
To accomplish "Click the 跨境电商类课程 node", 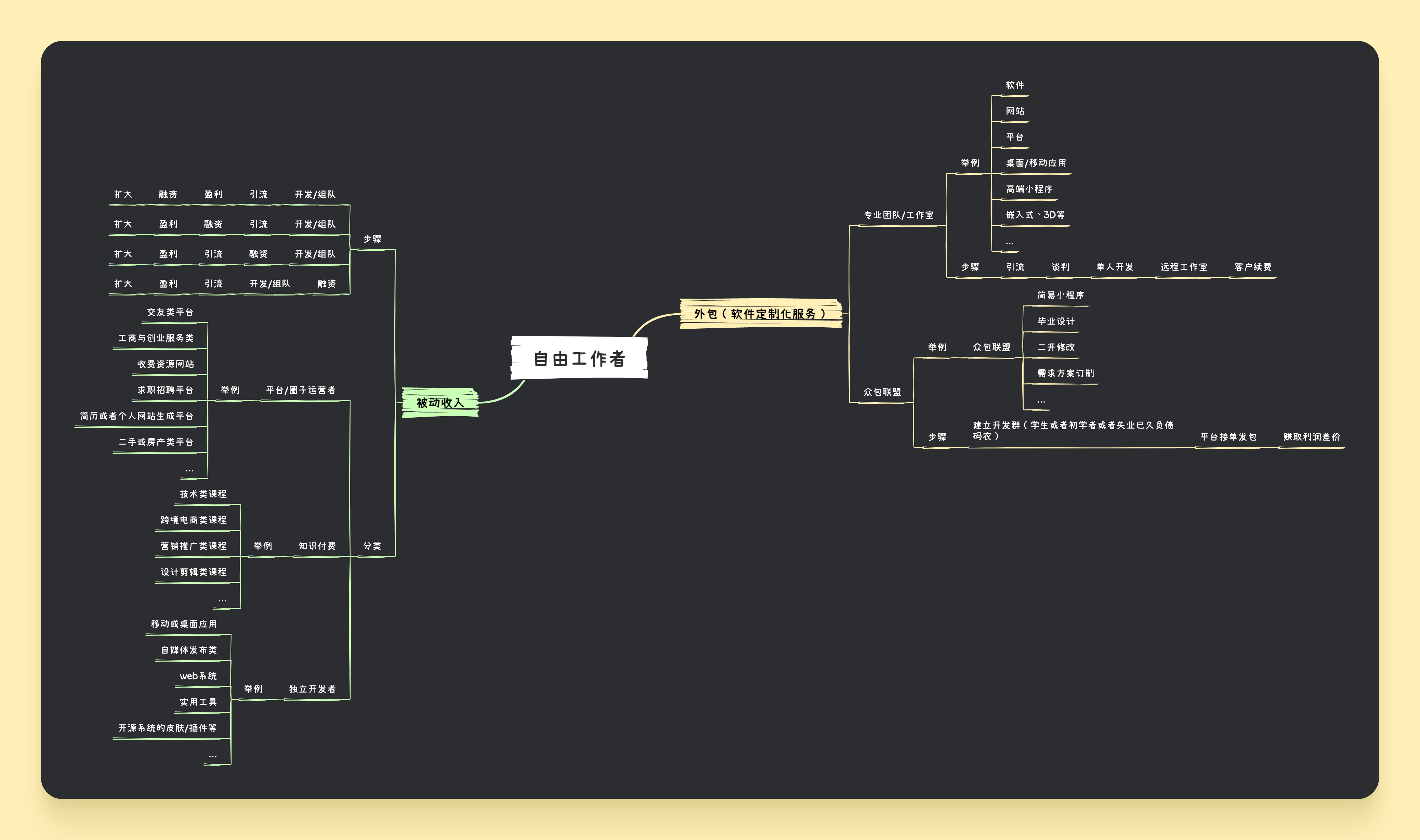I will 194,520.
